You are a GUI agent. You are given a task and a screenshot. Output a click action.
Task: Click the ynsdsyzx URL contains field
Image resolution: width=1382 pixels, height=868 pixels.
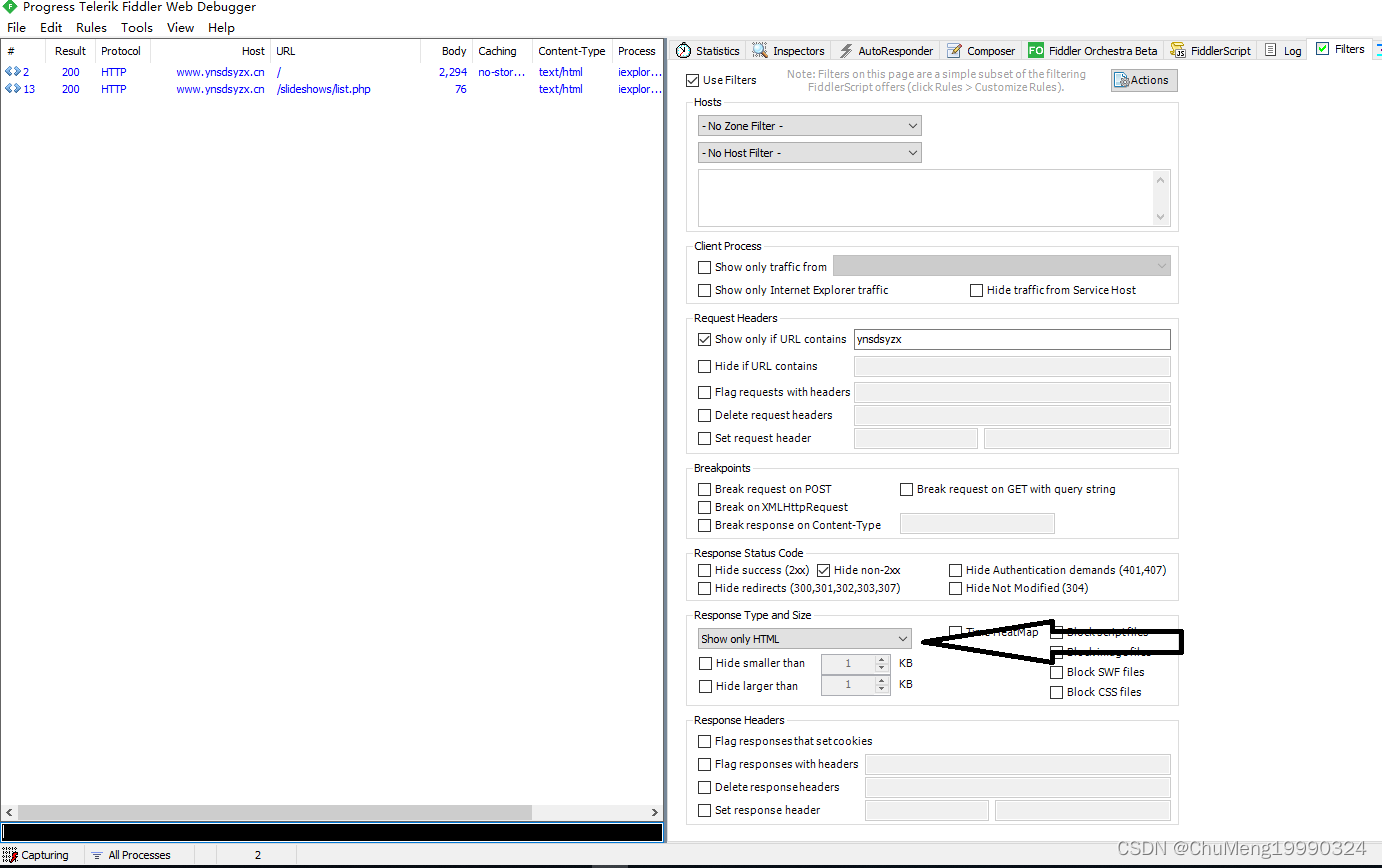pos(1011,339)
